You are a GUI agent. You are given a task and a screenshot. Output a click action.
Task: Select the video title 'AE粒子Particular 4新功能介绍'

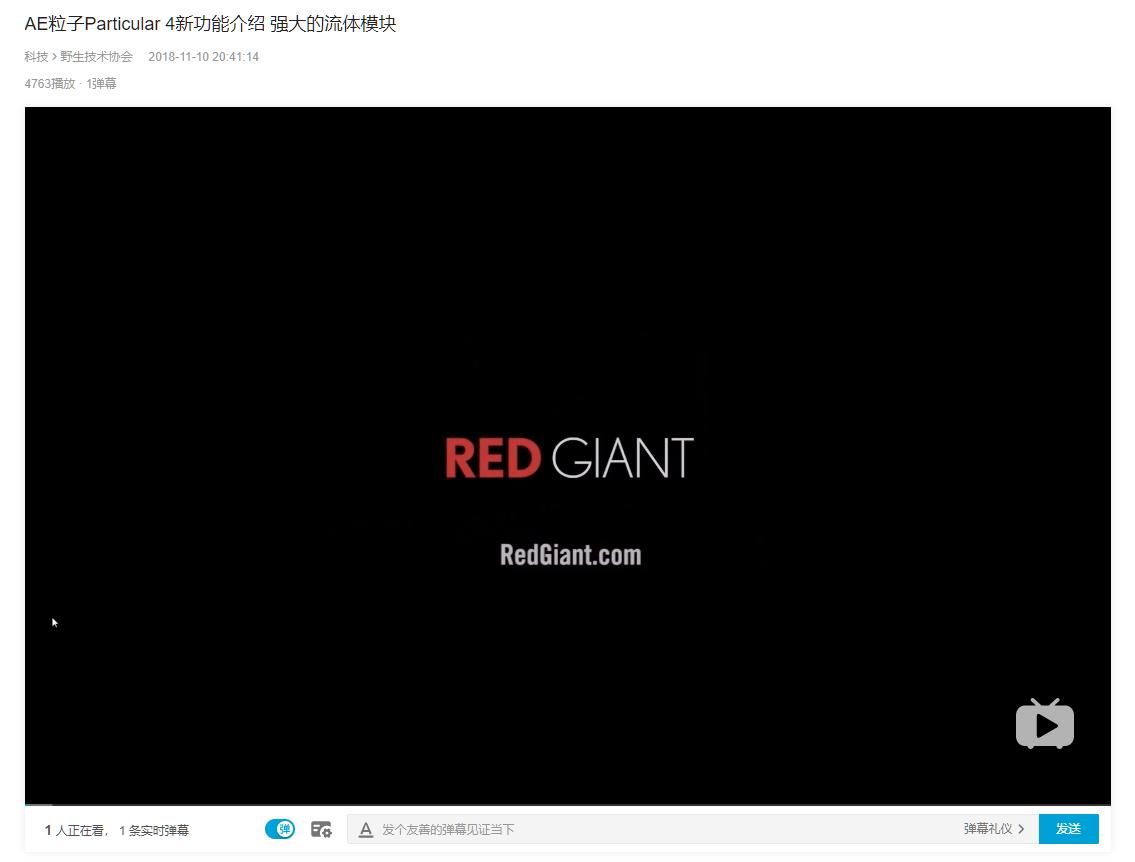tap(145, 24)
